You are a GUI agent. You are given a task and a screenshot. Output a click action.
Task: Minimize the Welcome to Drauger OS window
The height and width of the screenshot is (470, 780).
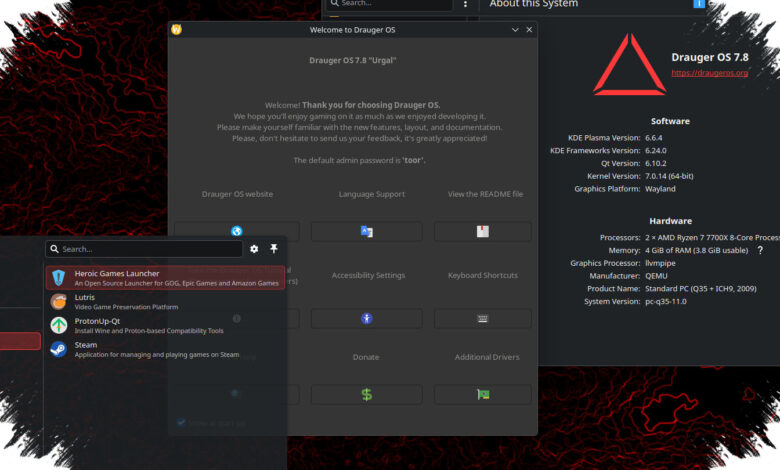pyautogui.click(x=515, y=30)
